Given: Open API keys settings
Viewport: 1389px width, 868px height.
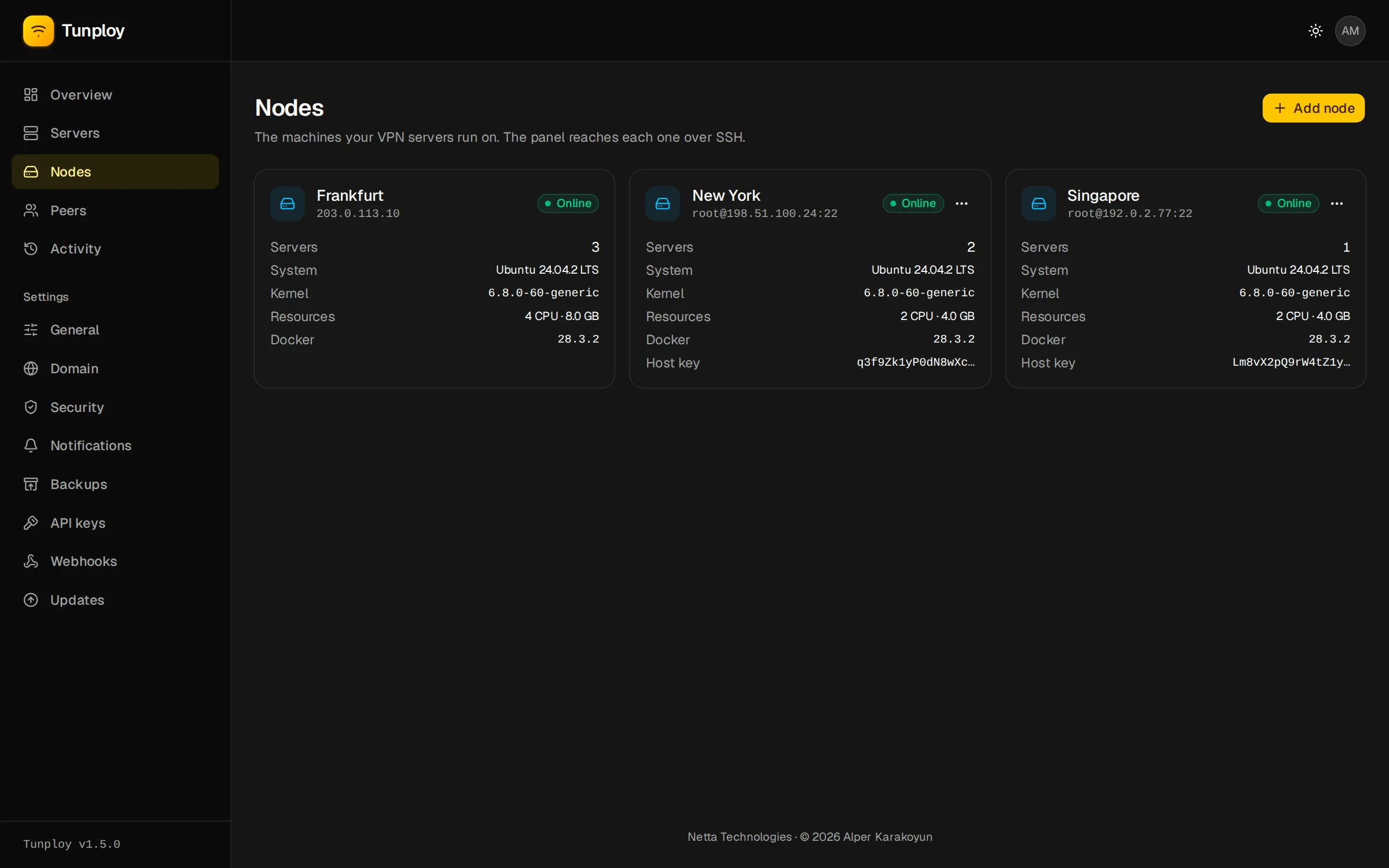Looking at the screenshot, I should pos(115,523).
